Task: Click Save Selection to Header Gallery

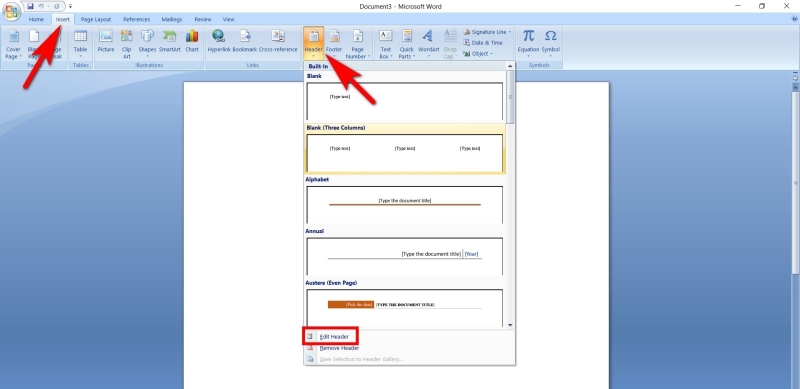Action: point(361,359)
